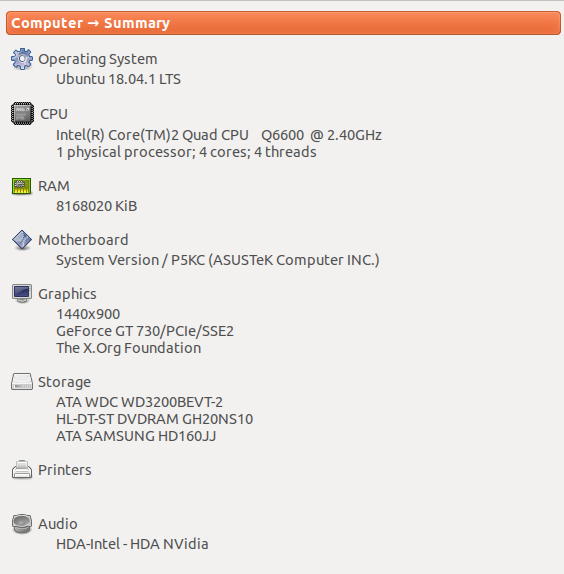Click the Computer → Summary header bar

click(x=283, y=23)
